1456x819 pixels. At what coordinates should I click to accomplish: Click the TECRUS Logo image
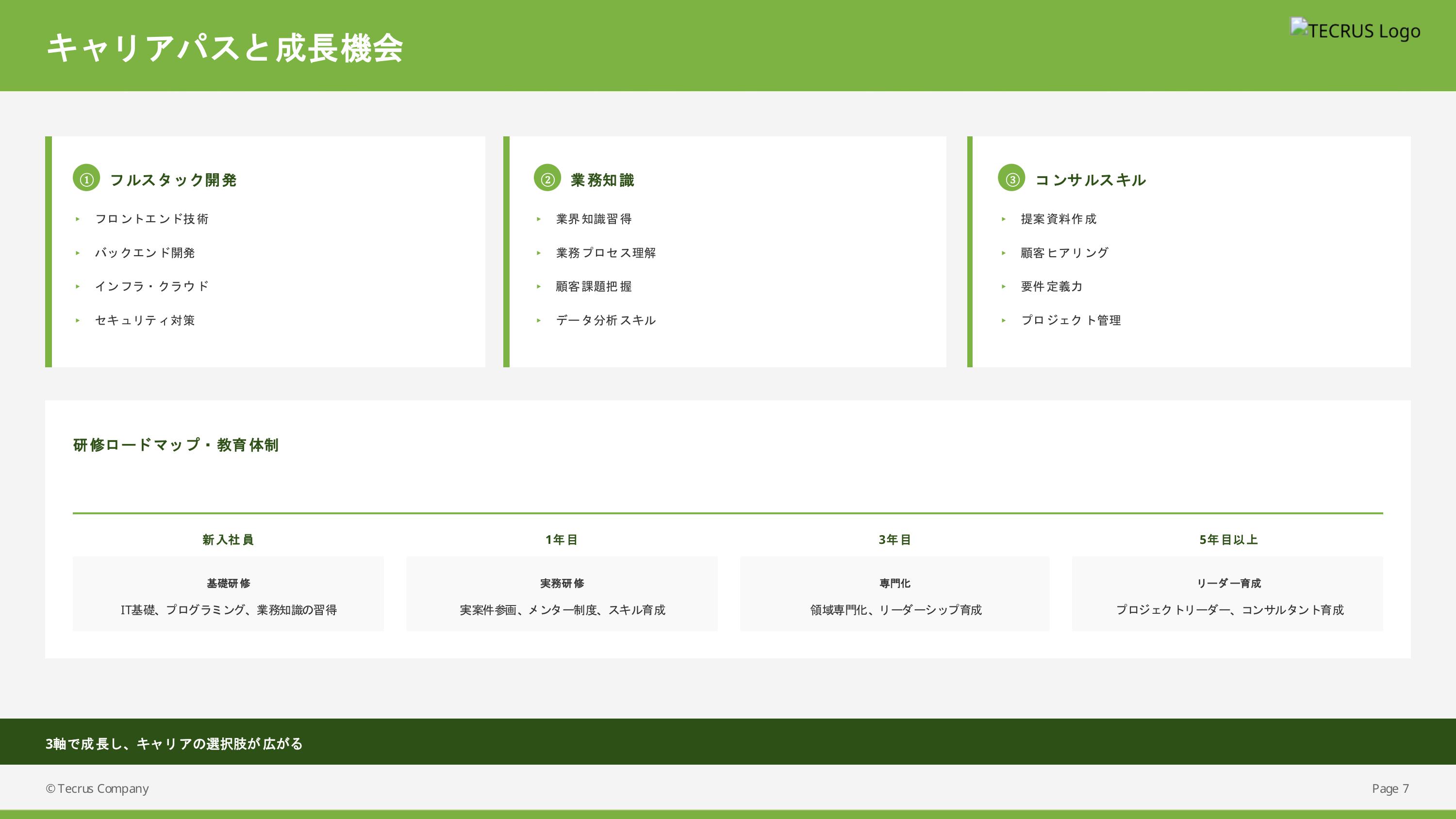tap(1355, 31)
